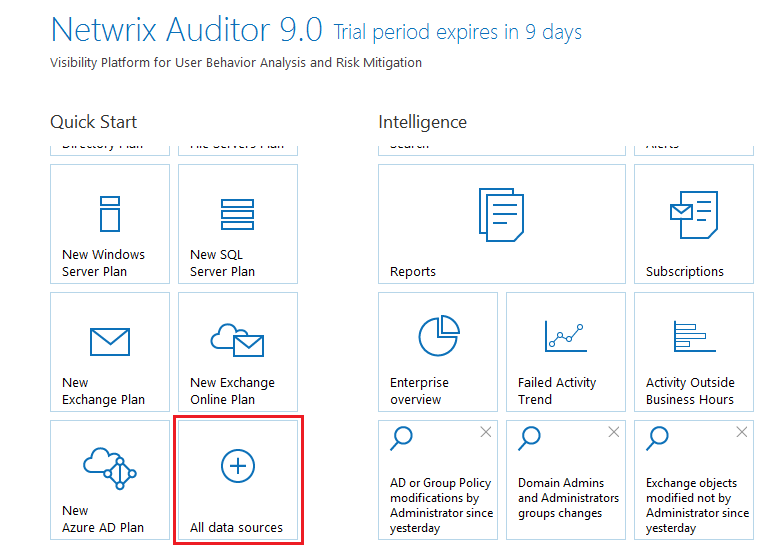Click the New Exchange Plan envelope icon
Viewport: 761px width, 548px height.
pyautogui.click(x=110, y=342)
